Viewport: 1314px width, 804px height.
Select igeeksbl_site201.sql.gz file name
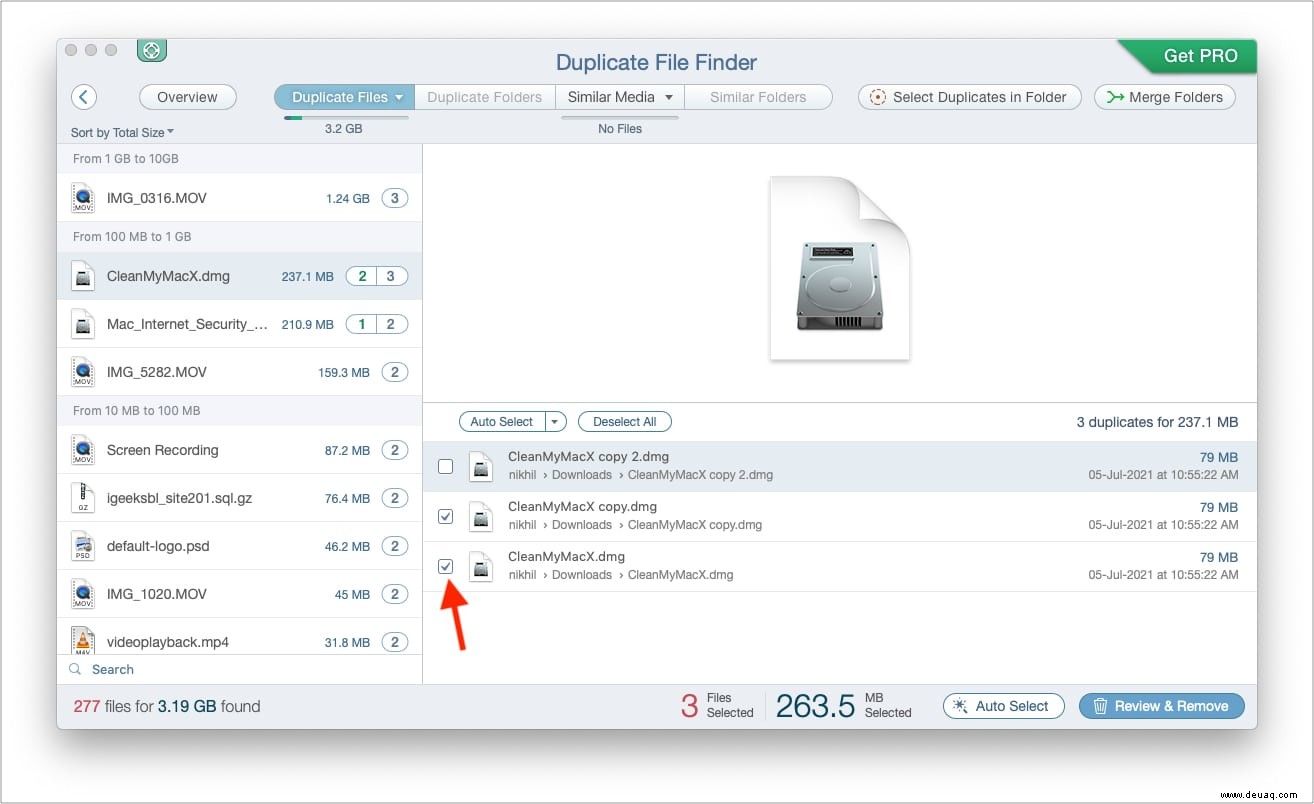pos(179,498)
